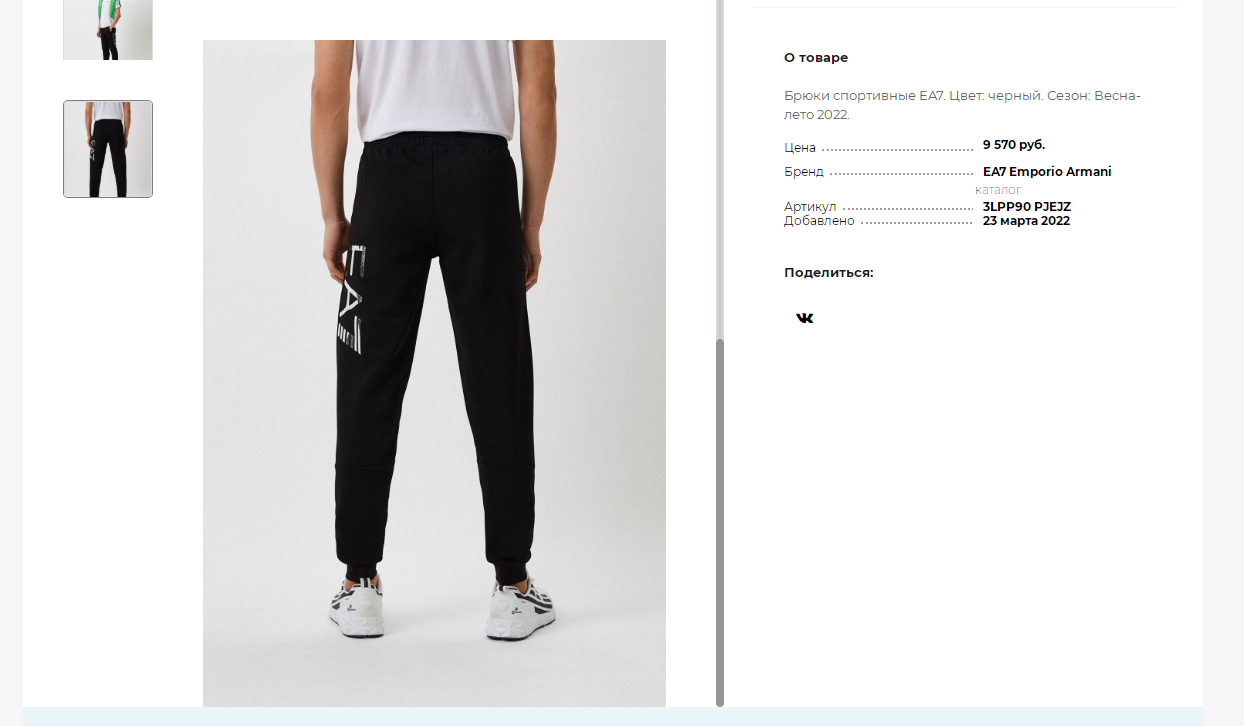Click the О товаре heading
The image size is (1244, 726).
click(816, 58)
